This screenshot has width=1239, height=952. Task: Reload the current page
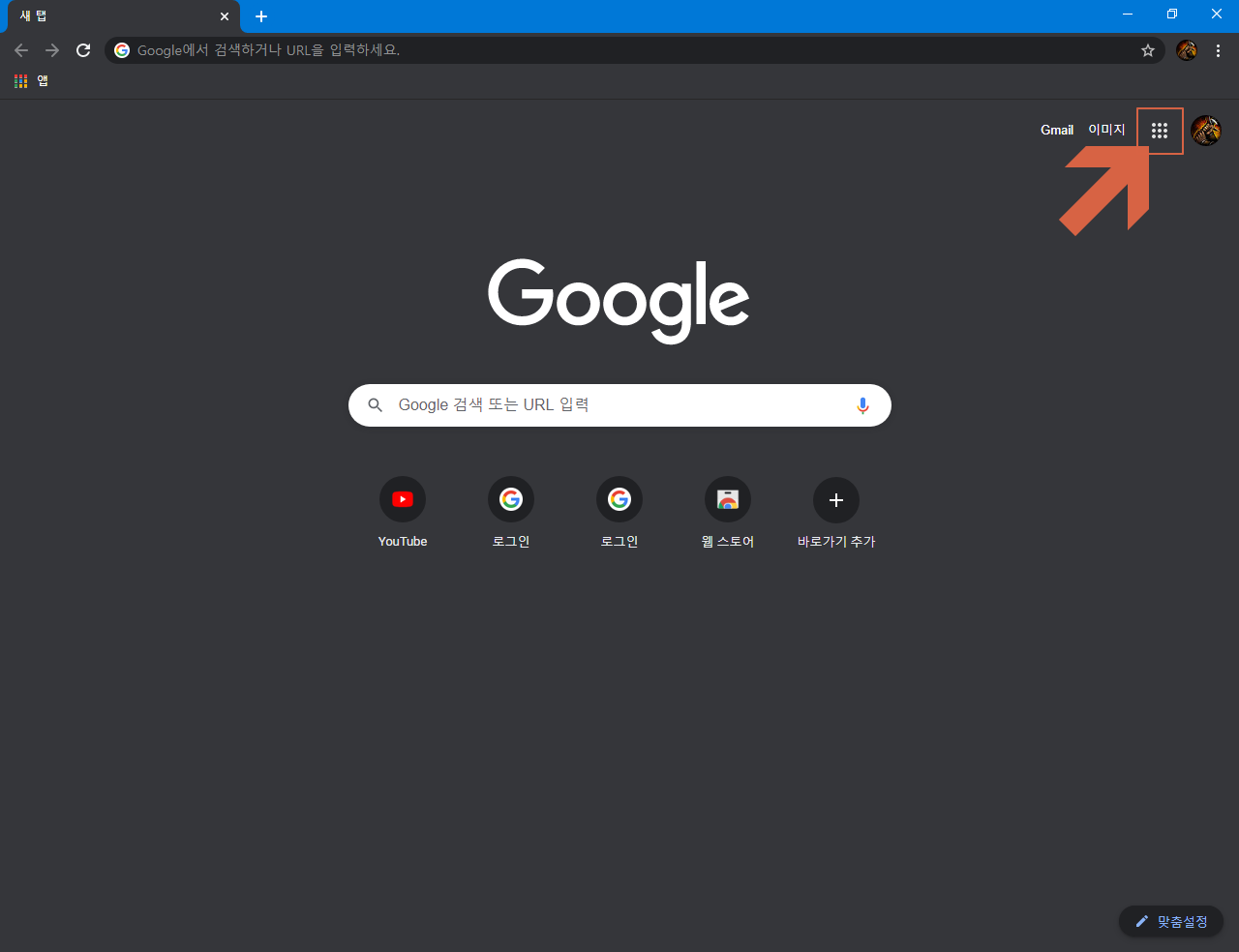(83, 50)
